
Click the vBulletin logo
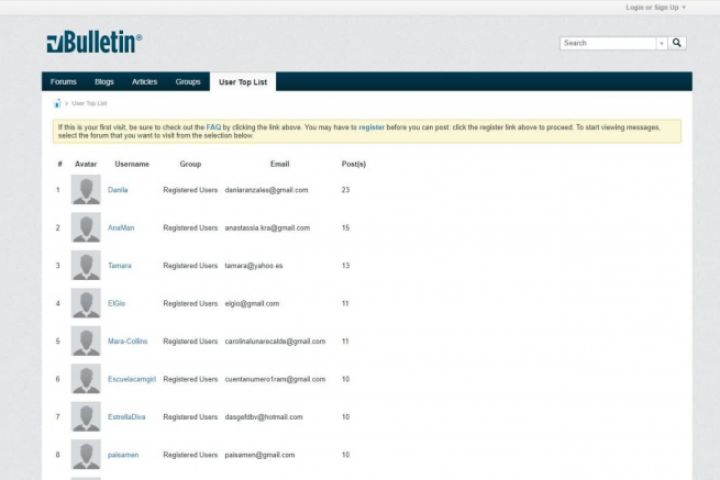[x=94, y=42]
